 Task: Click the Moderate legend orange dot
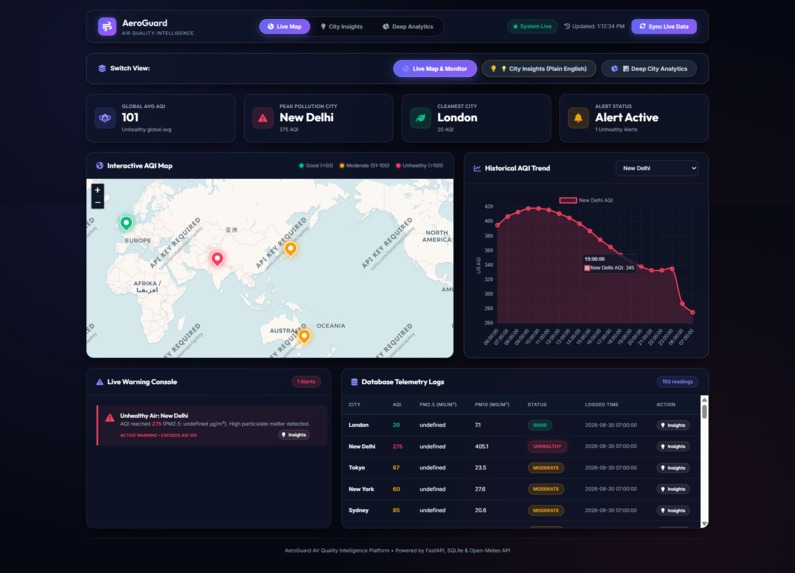pyautogui.click(x=342, y=165)
